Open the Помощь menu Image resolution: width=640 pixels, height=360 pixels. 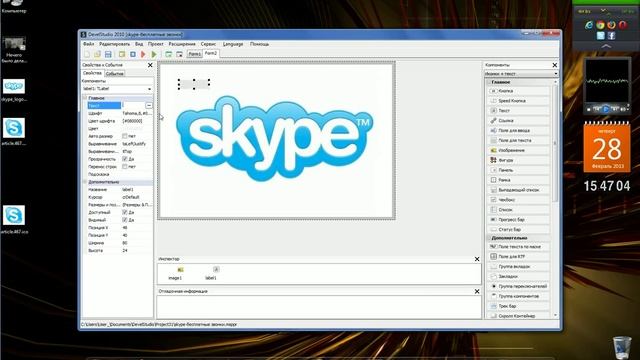259,44
